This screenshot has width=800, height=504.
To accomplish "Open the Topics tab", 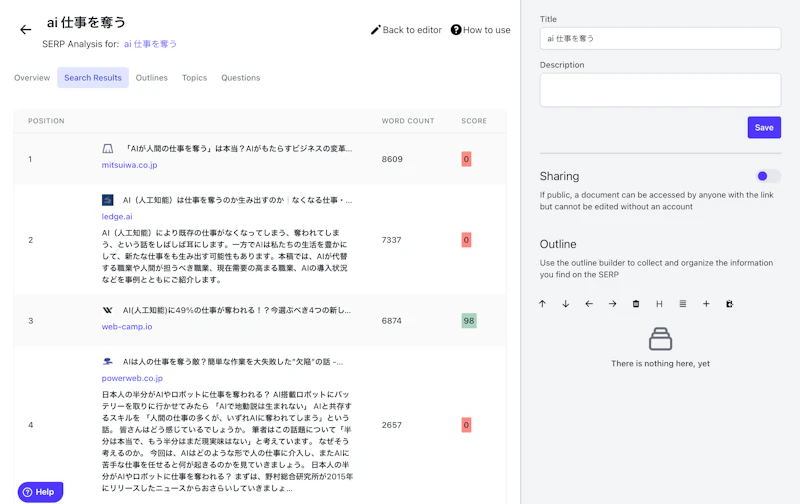I will 194,78.
